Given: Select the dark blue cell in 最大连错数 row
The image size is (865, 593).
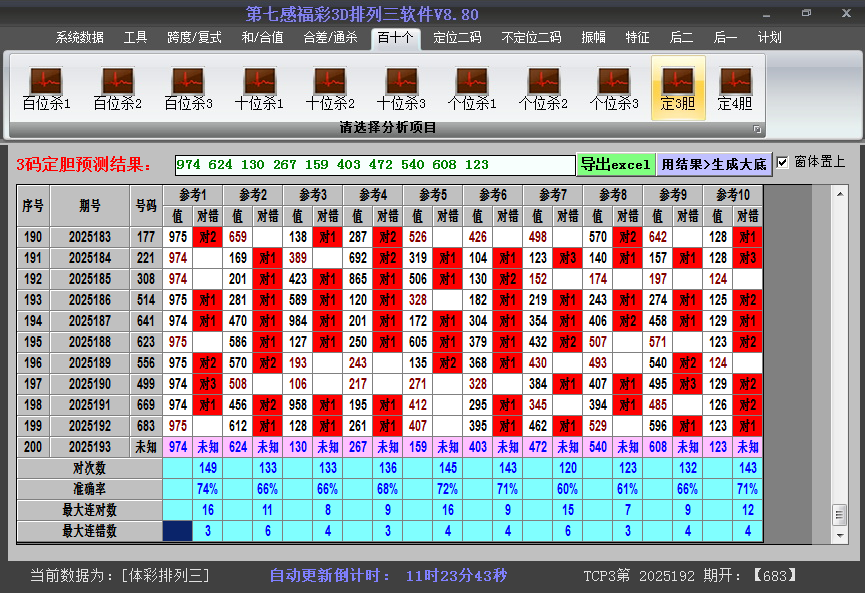Looking at the screenshot, I should [178, 531].
